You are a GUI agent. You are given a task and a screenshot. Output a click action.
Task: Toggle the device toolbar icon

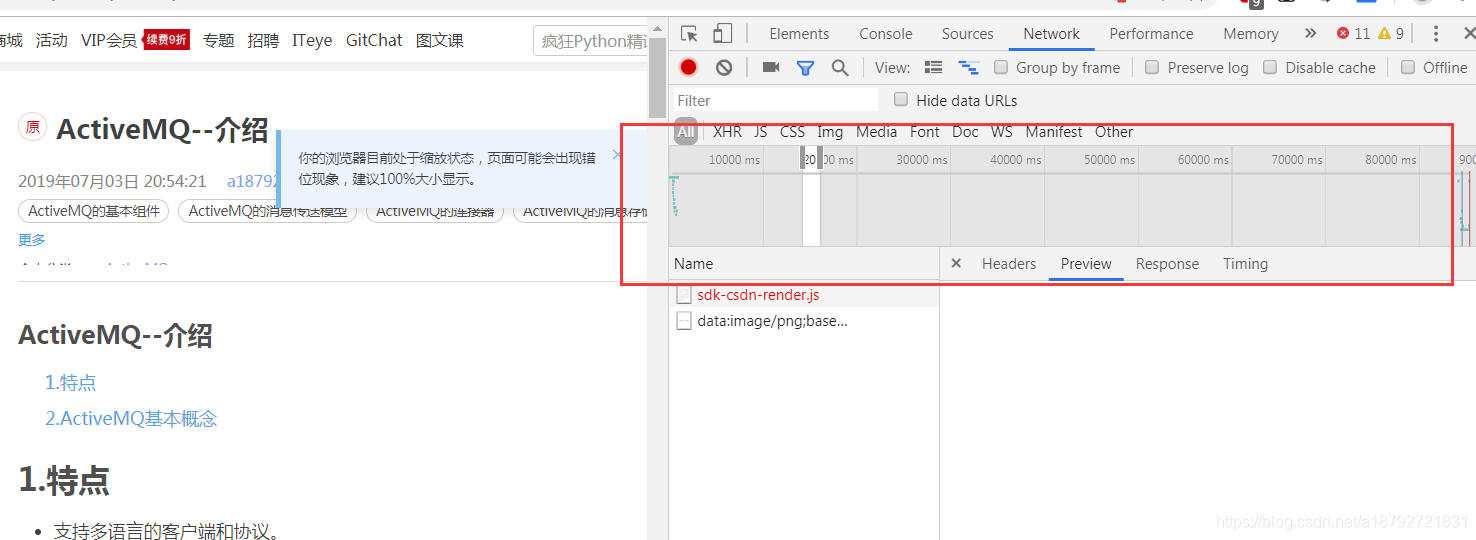tap(722, 34)
